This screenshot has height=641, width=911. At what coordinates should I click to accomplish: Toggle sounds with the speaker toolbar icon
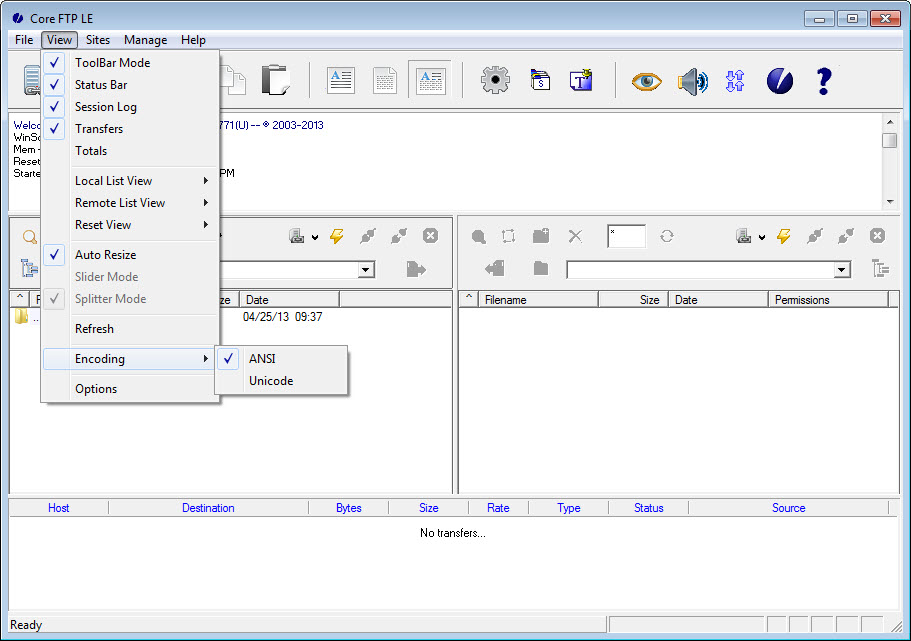click(x=693, y=81)
